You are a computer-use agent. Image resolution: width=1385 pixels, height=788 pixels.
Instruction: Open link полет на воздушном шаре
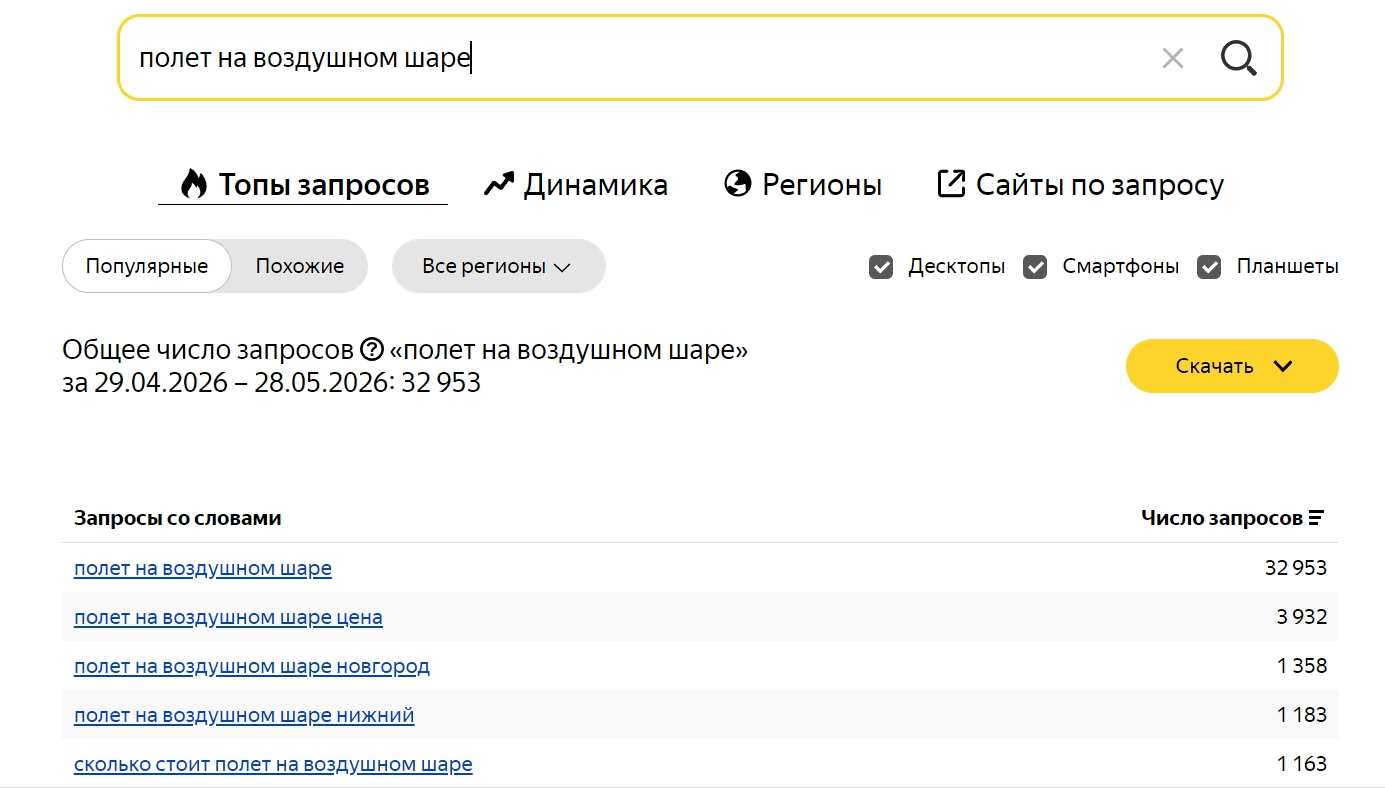tap(203, 568)
